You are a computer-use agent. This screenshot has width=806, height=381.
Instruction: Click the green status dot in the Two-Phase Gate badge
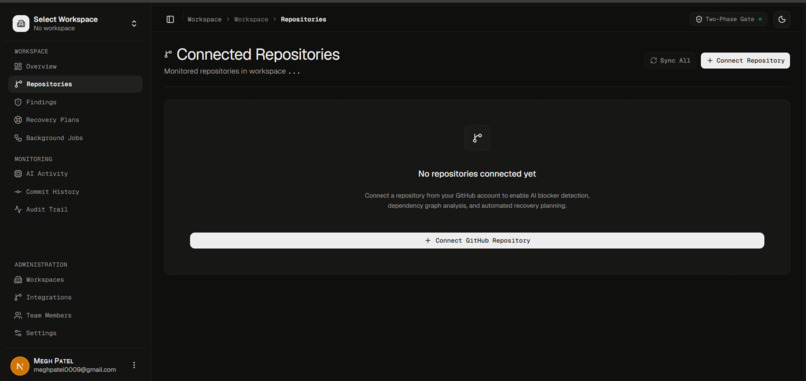pos(760,20)
